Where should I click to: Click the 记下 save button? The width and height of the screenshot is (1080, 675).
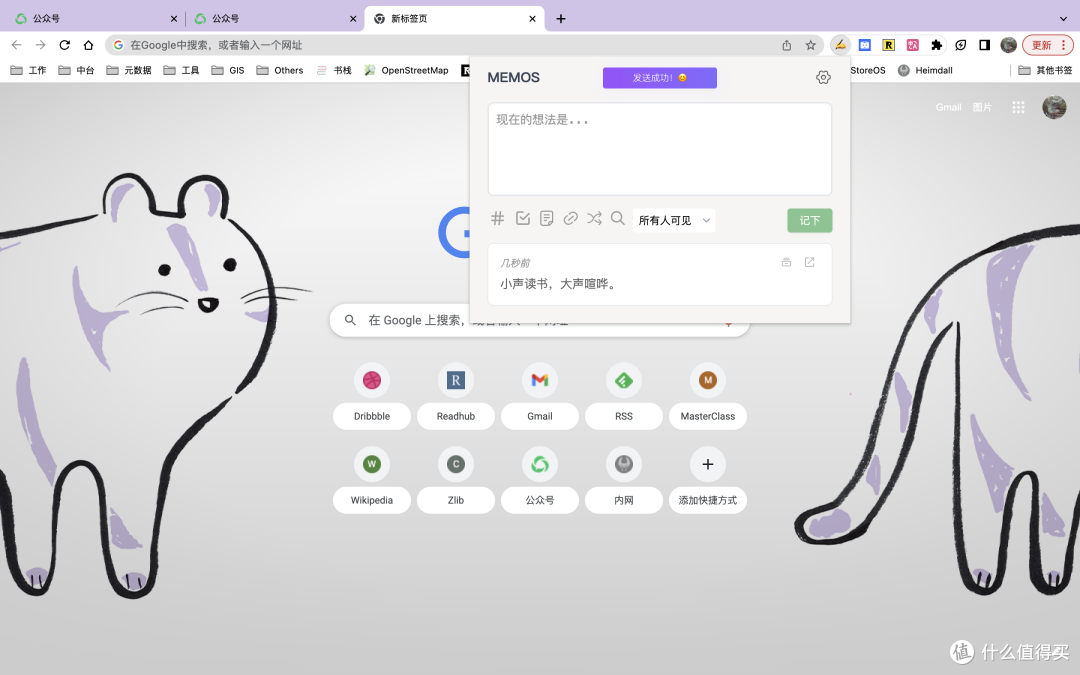tap(809, 220)
